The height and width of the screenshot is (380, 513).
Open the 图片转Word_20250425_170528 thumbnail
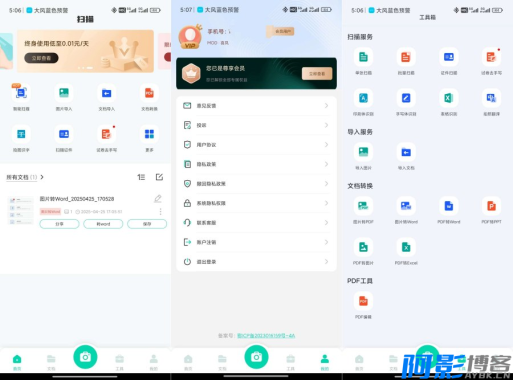coord(21,211)
